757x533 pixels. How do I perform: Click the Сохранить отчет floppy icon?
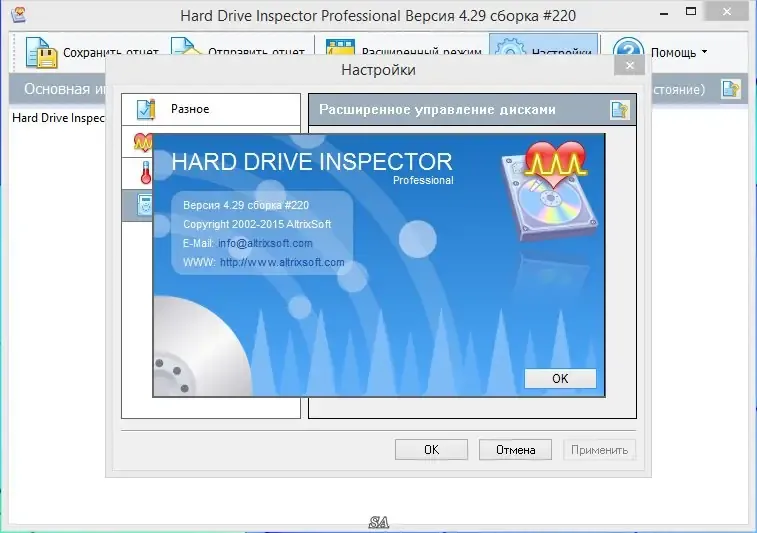pos(42,52)
